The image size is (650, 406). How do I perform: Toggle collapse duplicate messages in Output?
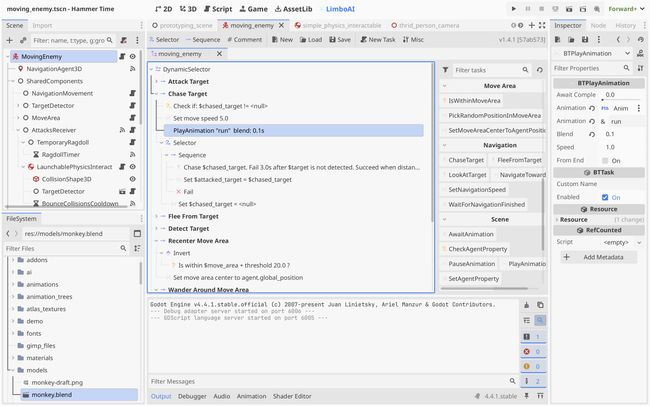526,320
